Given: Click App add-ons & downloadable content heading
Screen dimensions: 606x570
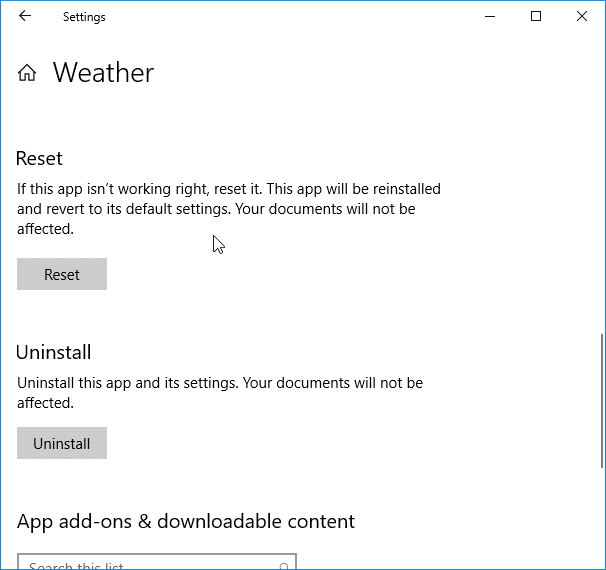Looking at the screenshot, I should click(x=186, y=522).
